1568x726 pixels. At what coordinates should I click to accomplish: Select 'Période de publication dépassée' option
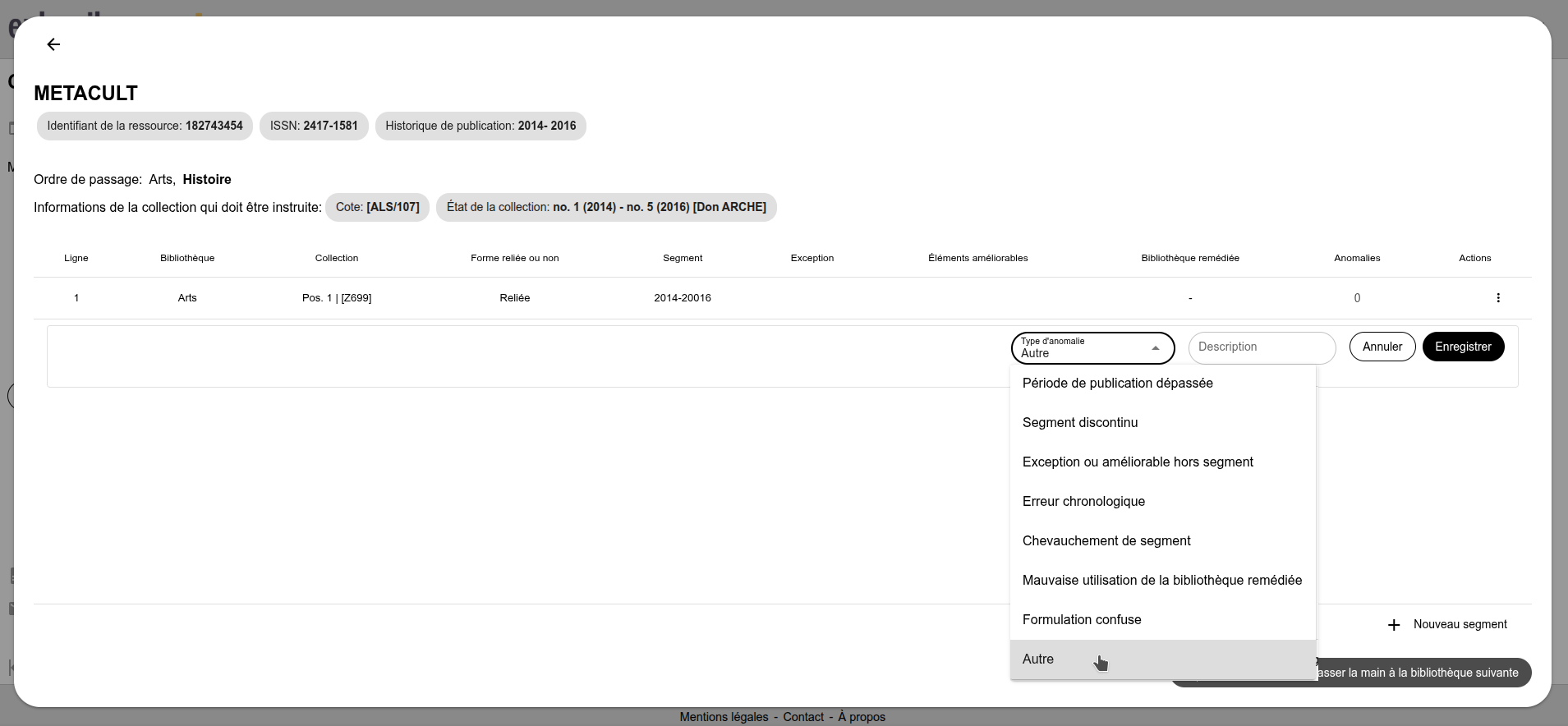(x=1117, y=384)
